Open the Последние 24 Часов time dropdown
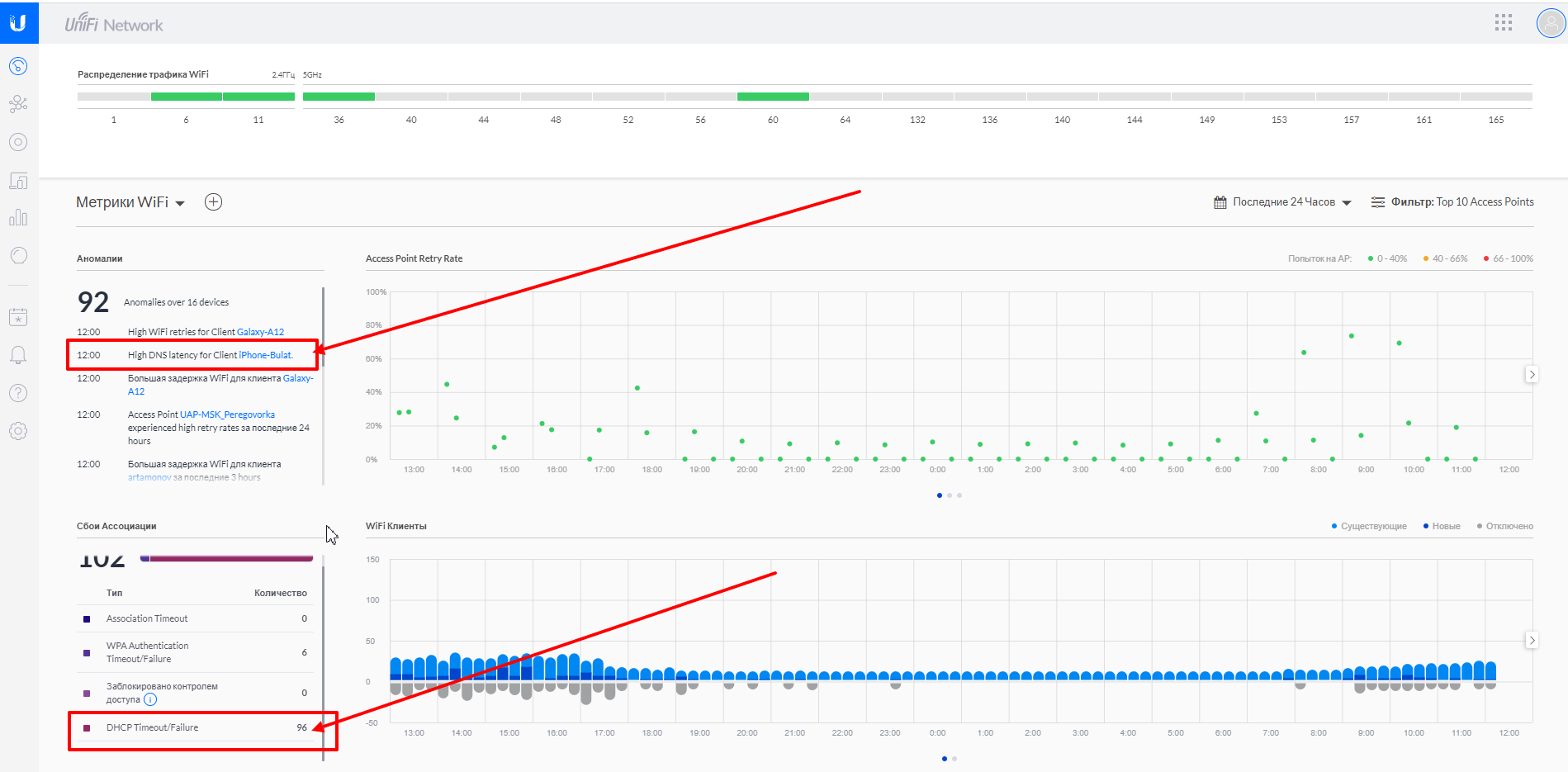This screenshot has width=1568, height=772. [x=1282, y=202]
